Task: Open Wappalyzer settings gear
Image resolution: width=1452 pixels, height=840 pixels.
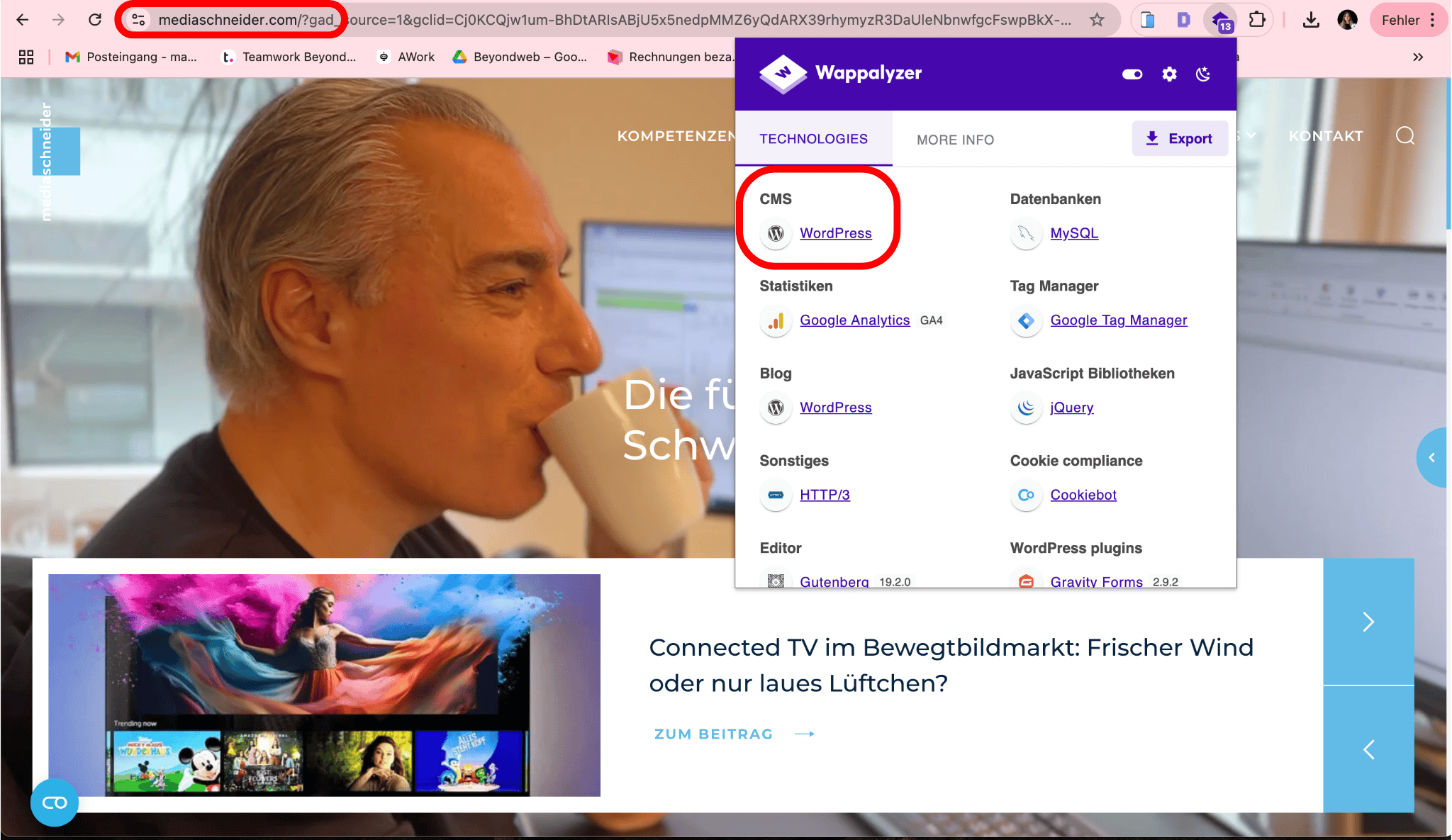Action: click(x=1169, y=74)
